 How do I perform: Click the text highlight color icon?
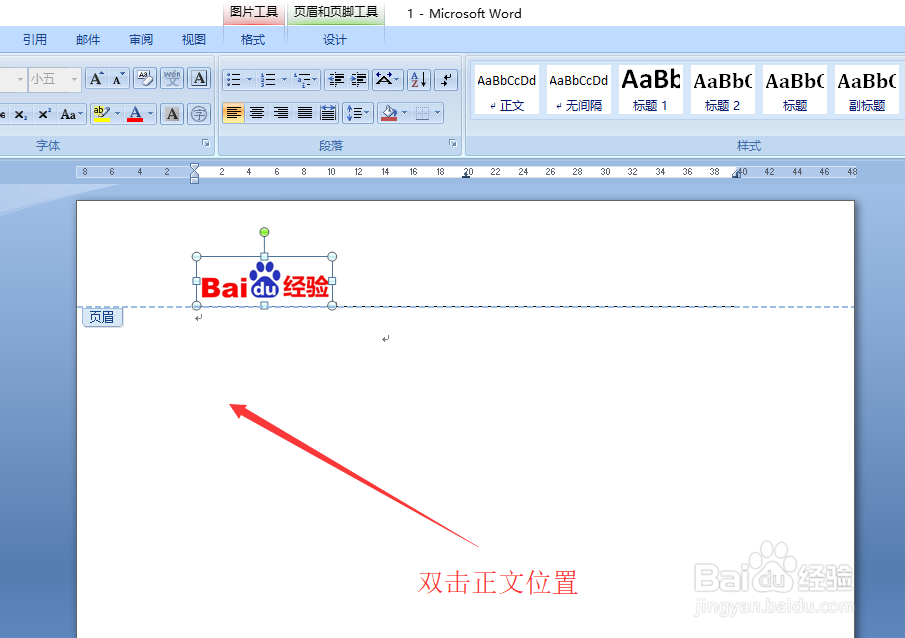point(102,114)
